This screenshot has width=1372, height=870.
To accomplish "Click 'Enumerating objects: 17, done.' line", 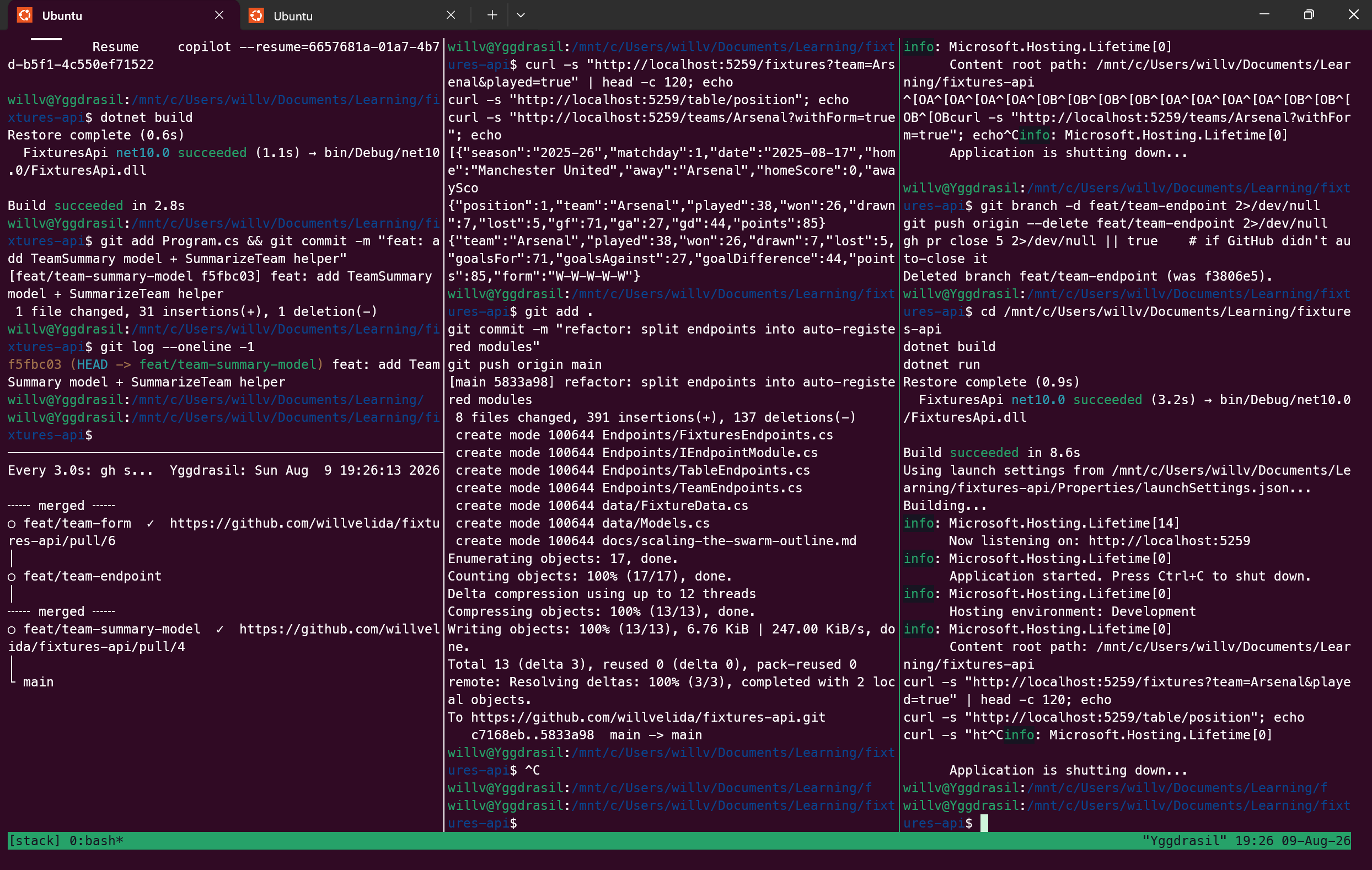I will click(563, 558).
